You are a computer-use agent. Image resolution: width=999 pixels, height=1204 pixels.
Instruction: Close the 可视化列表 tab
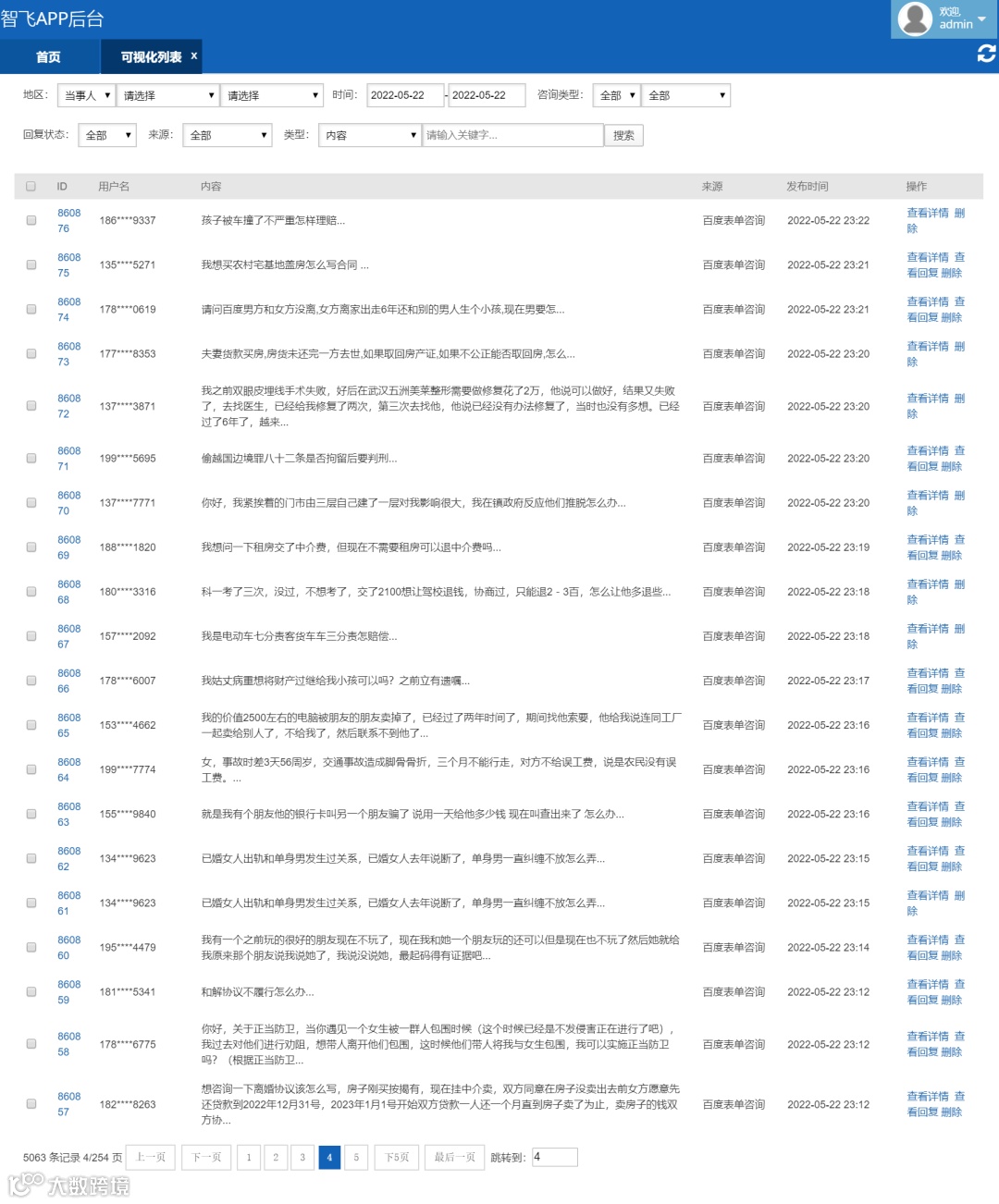[194, 55]
